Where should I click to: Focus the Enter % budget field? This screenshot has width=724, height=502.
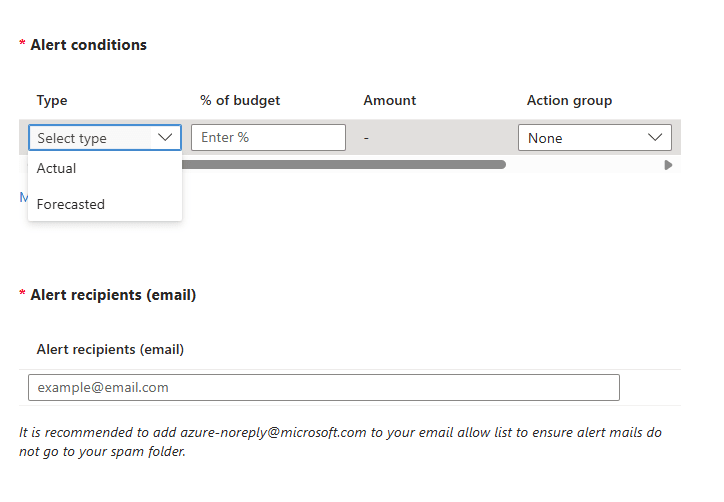click(268, 137)
